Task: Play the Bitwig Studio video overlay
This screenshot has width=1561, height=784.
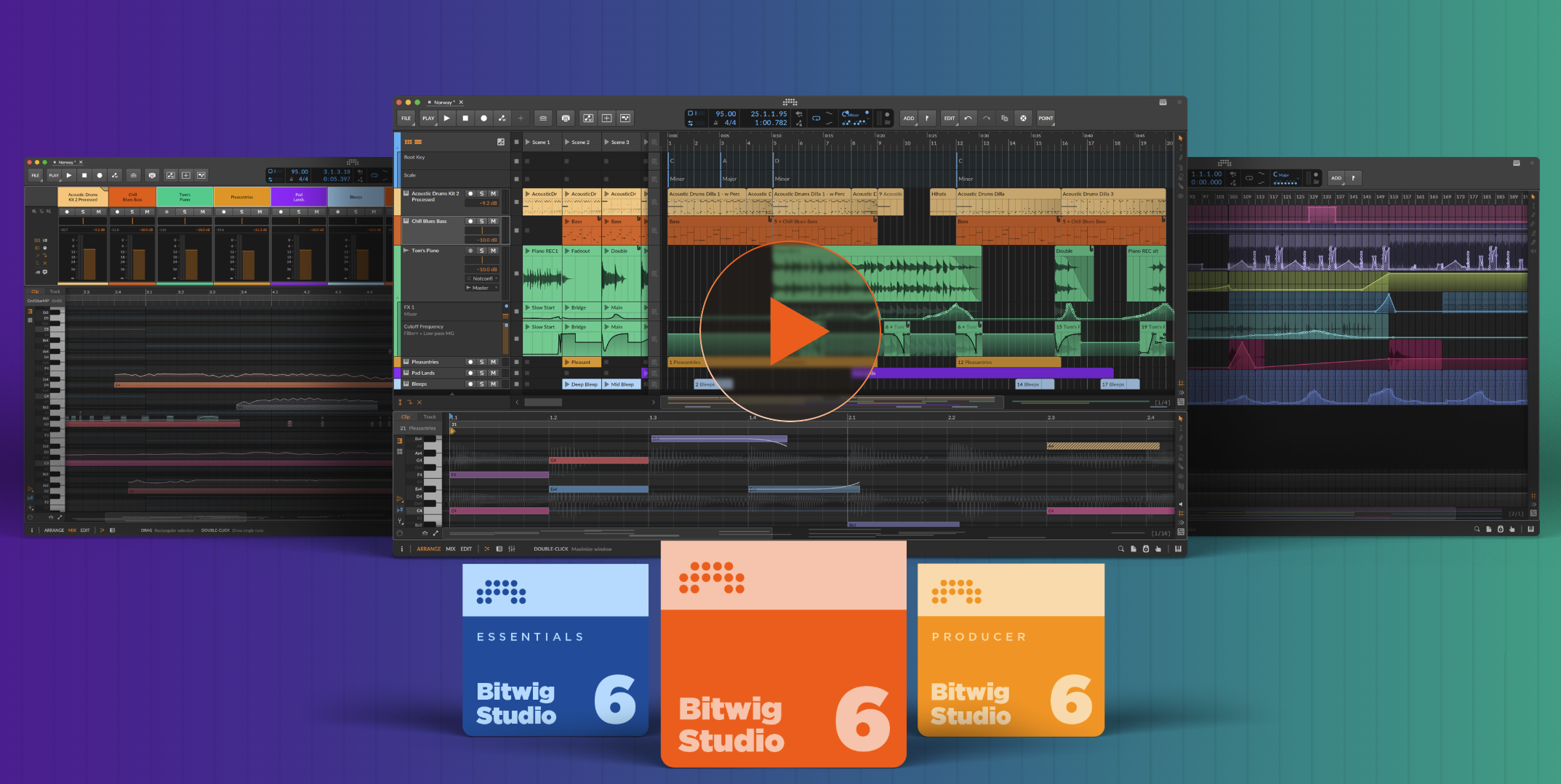Action: (791, 331)
